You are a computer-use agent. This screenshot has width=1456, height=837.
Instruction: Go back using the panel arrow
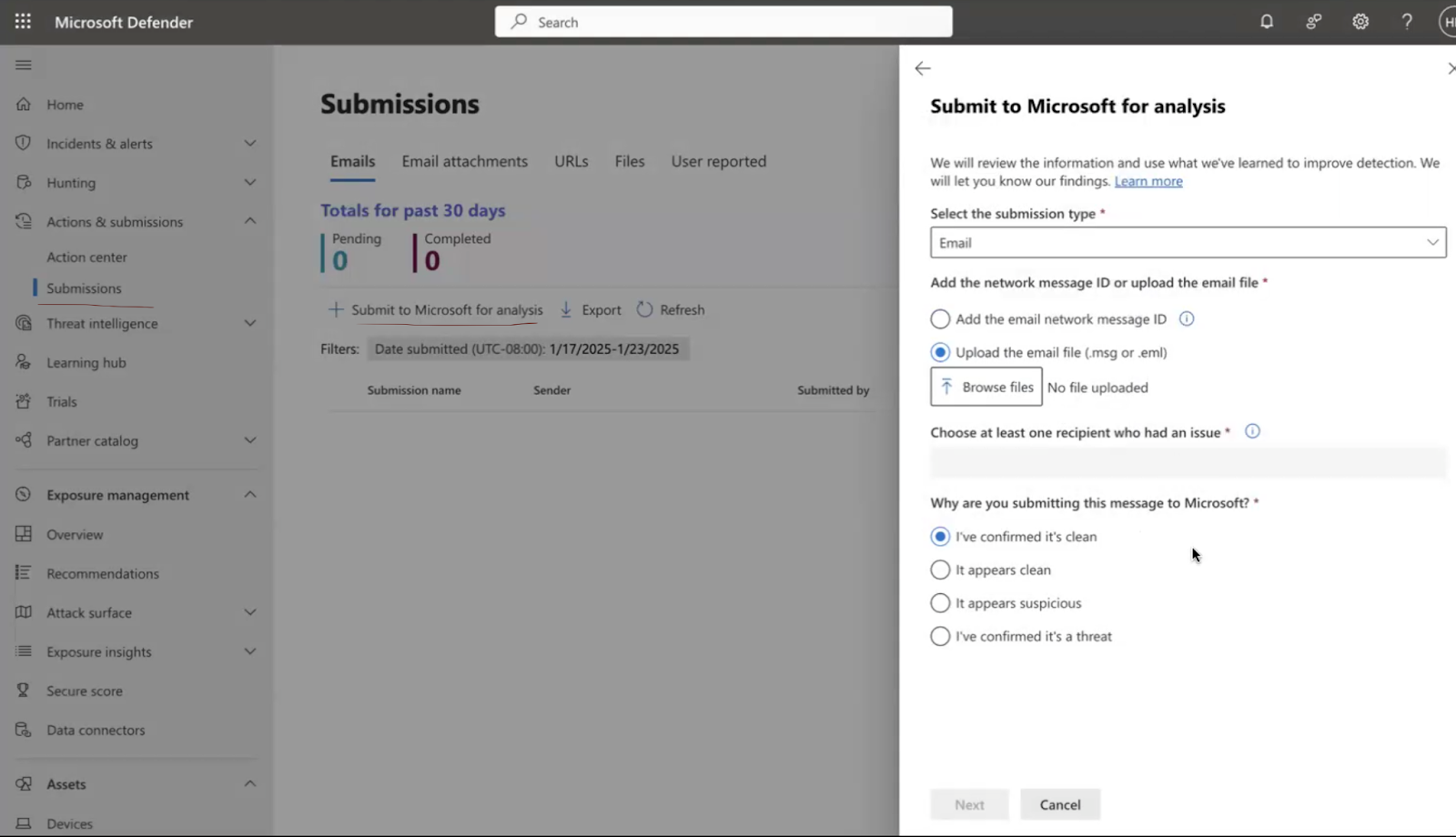tap(923, 68)
